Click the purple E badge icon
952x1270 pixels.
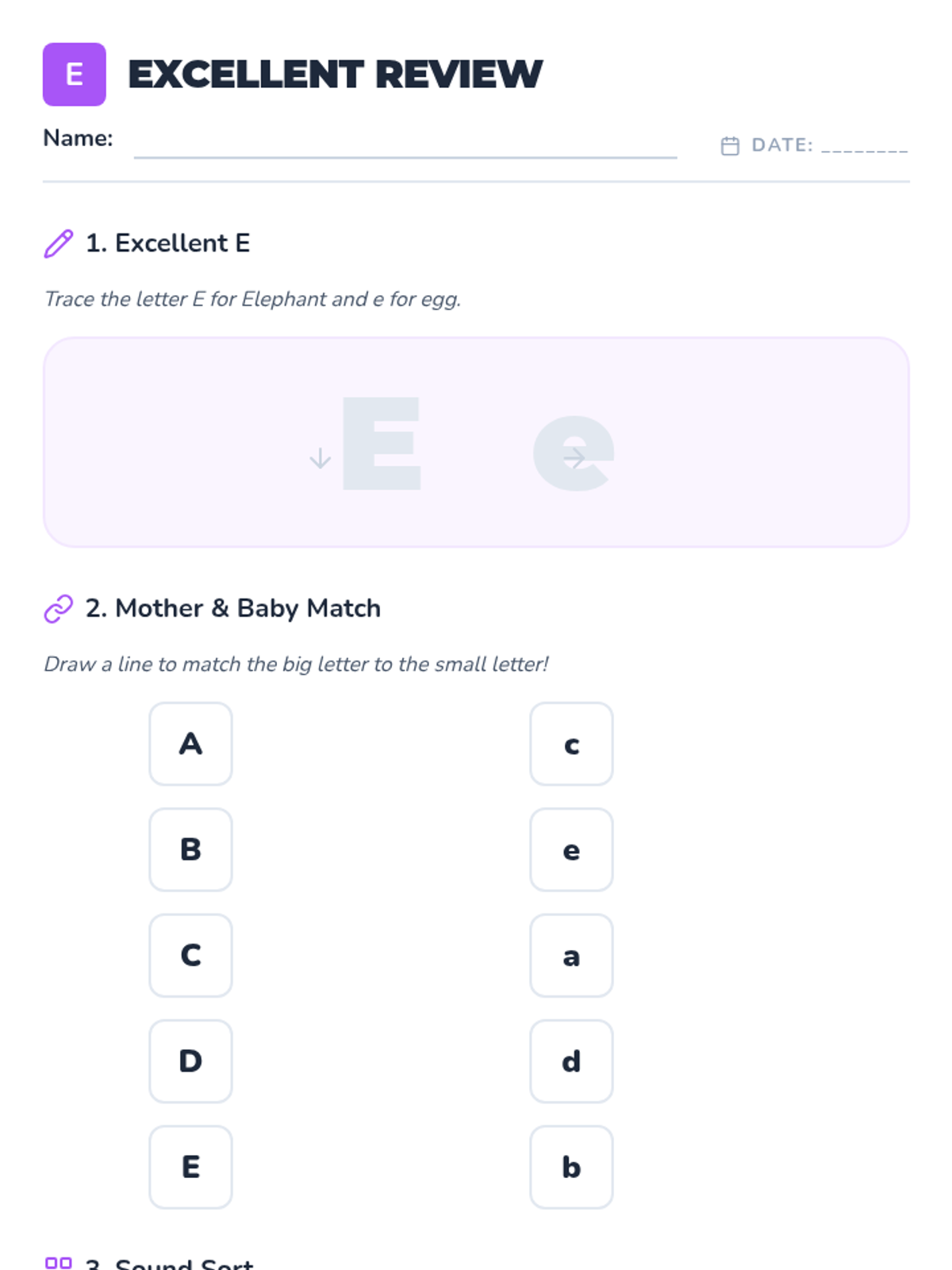tap(74, 75)
